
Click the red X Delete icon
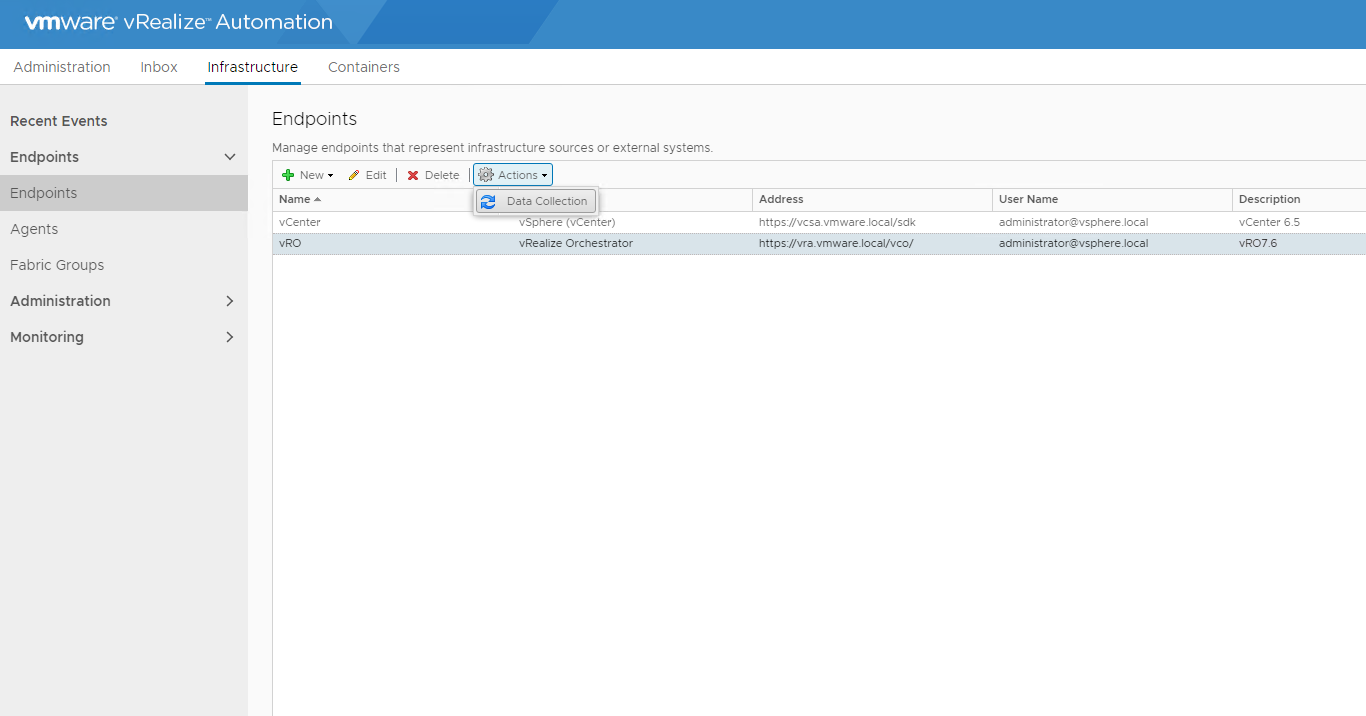pos(413,175)
